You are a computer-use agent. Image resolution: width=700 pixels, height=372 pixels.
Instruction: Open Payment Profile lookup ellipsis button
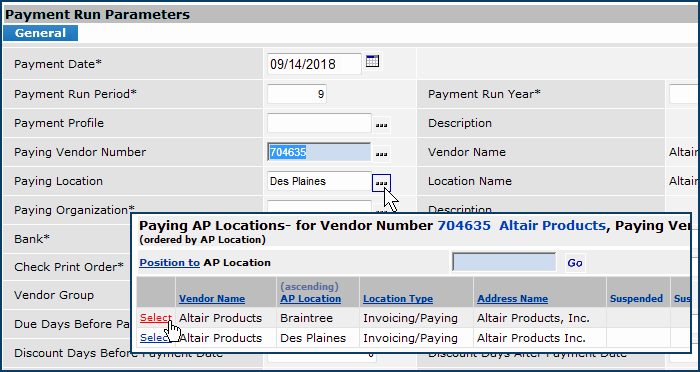[x=381, y=125]
